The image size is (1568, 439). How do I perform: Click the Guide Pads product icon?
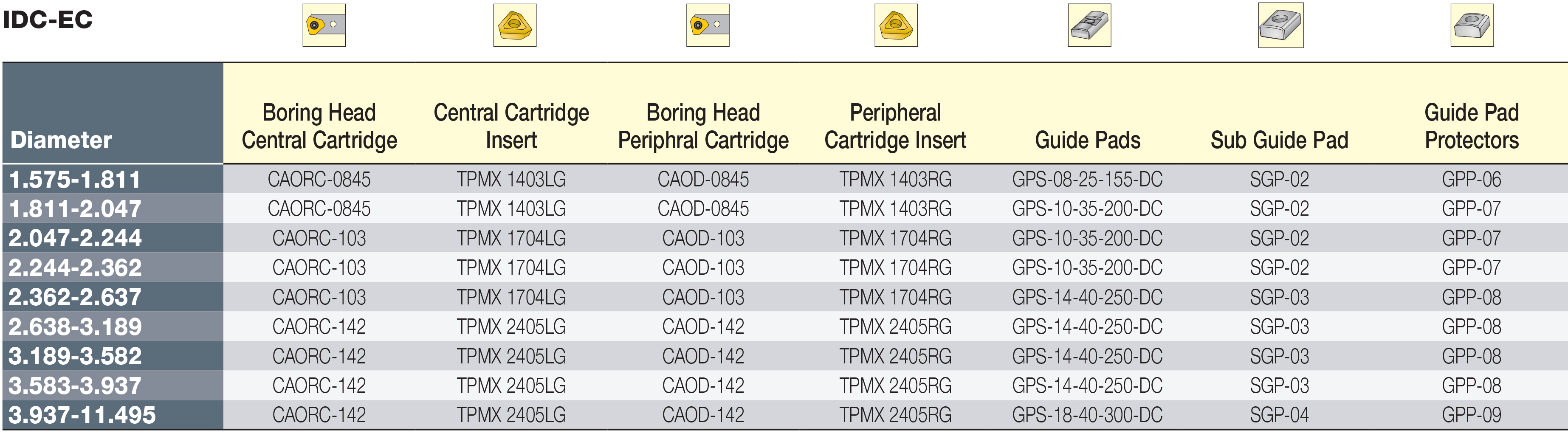click(x=1089, y=25)
